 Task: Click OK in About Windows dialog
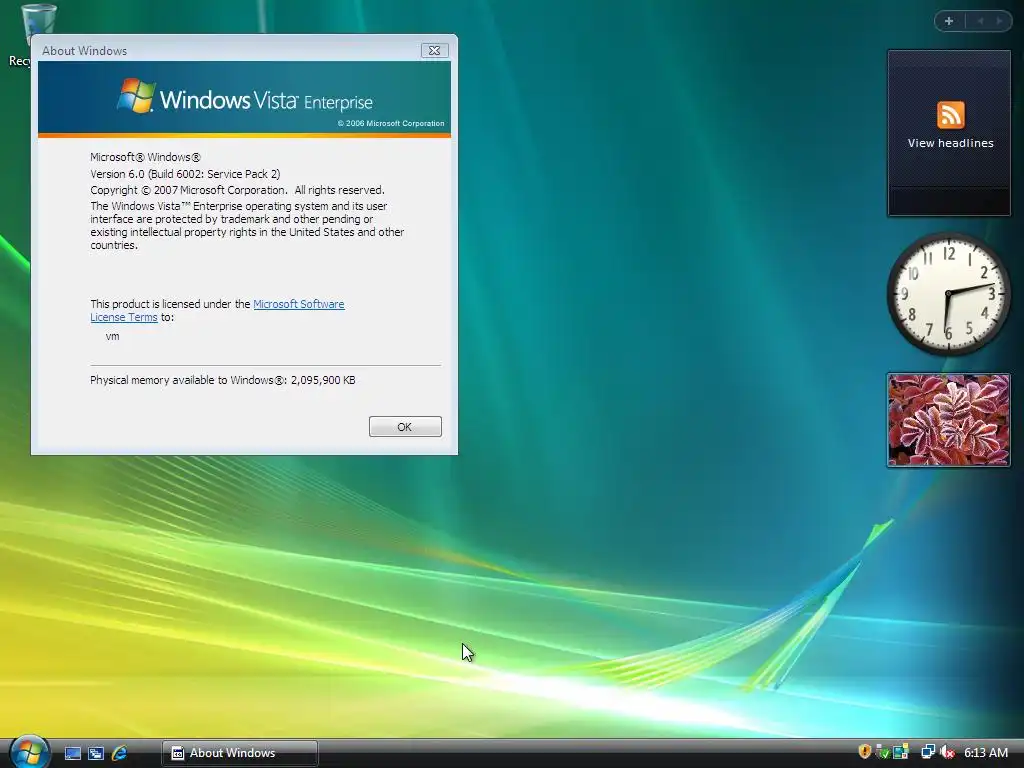(x=405, y=426)
